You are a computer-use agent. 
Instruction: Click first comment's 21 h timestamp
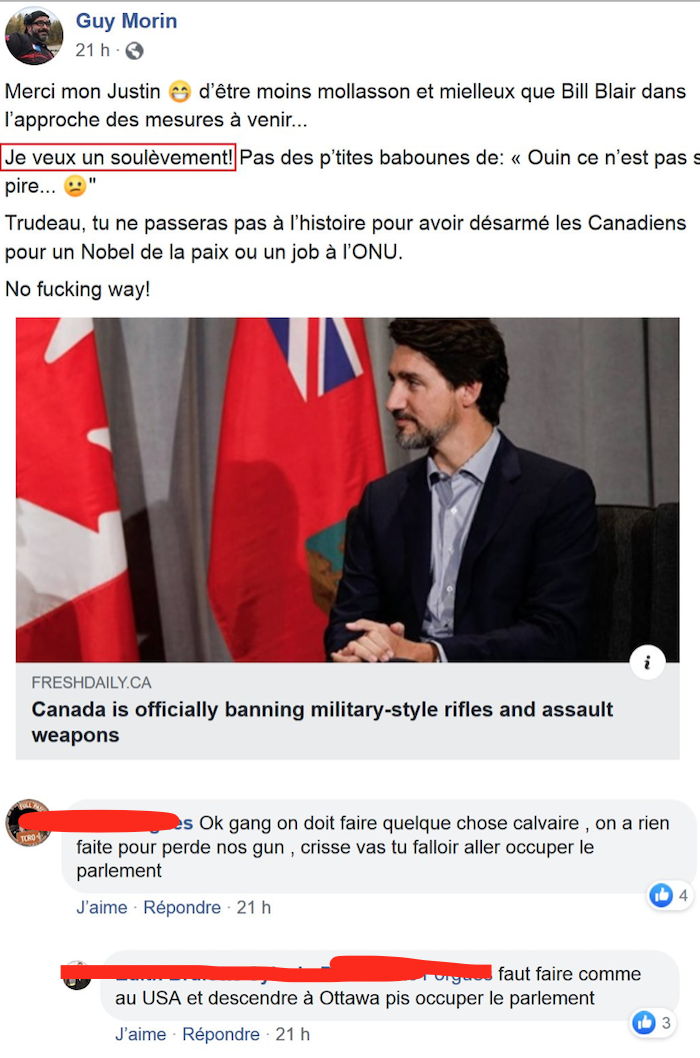coord(254,908)
